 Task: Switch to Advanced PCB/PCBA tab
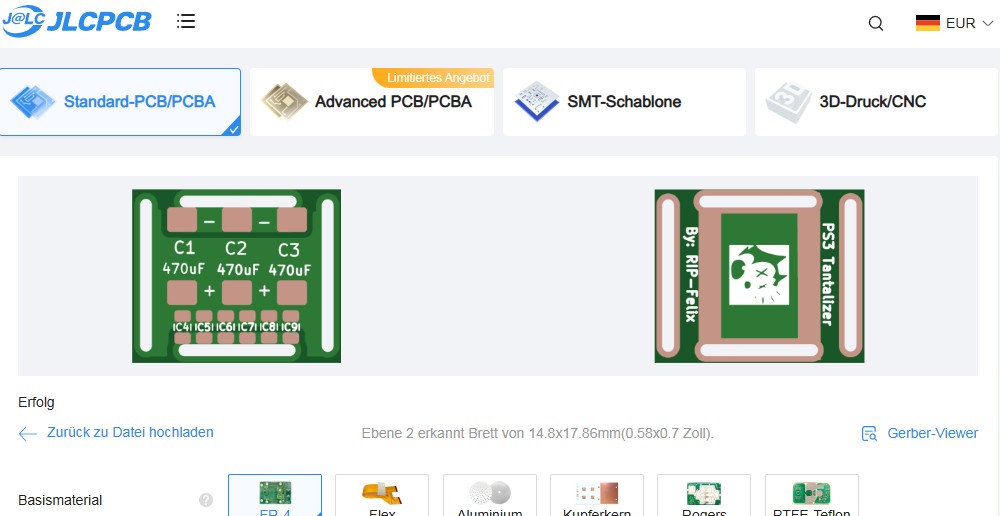372,102
